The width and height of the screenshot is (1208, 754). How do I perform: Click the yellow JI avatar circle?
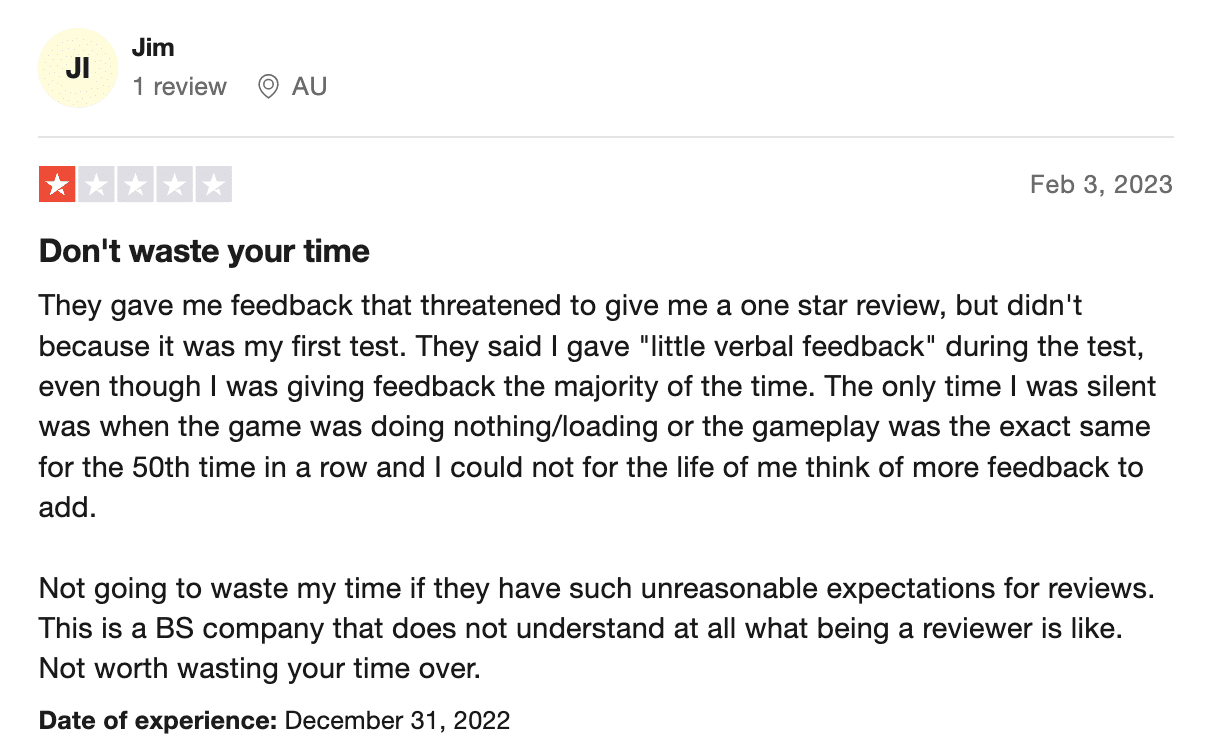(77, 68)
